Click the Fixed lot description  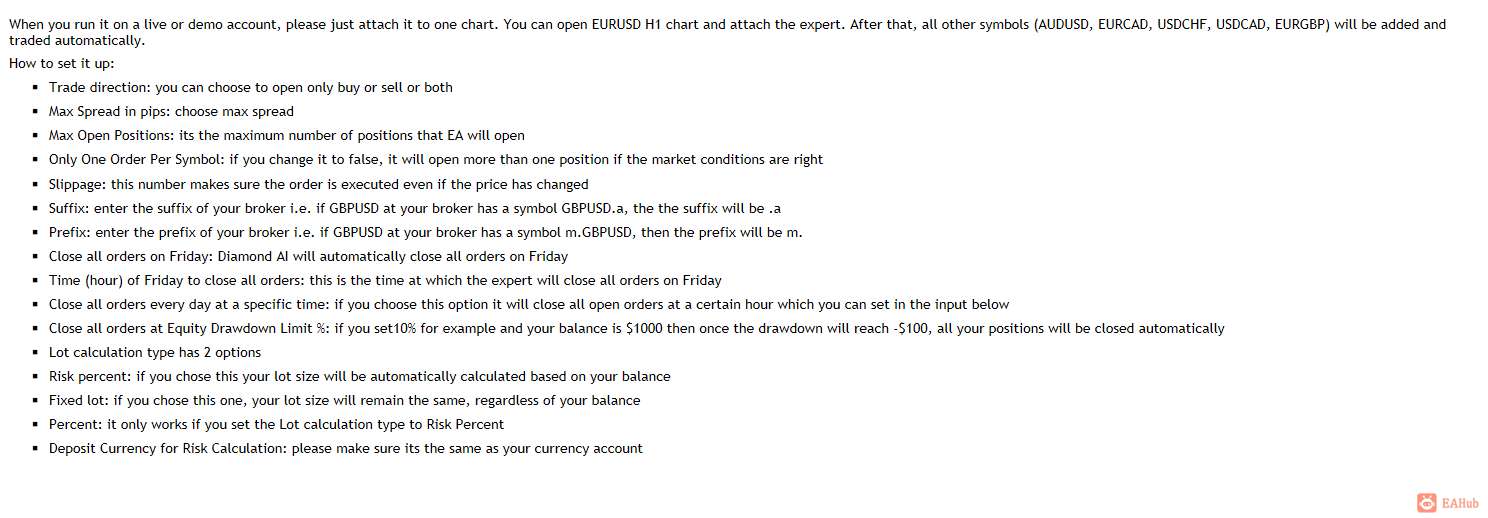345,400
